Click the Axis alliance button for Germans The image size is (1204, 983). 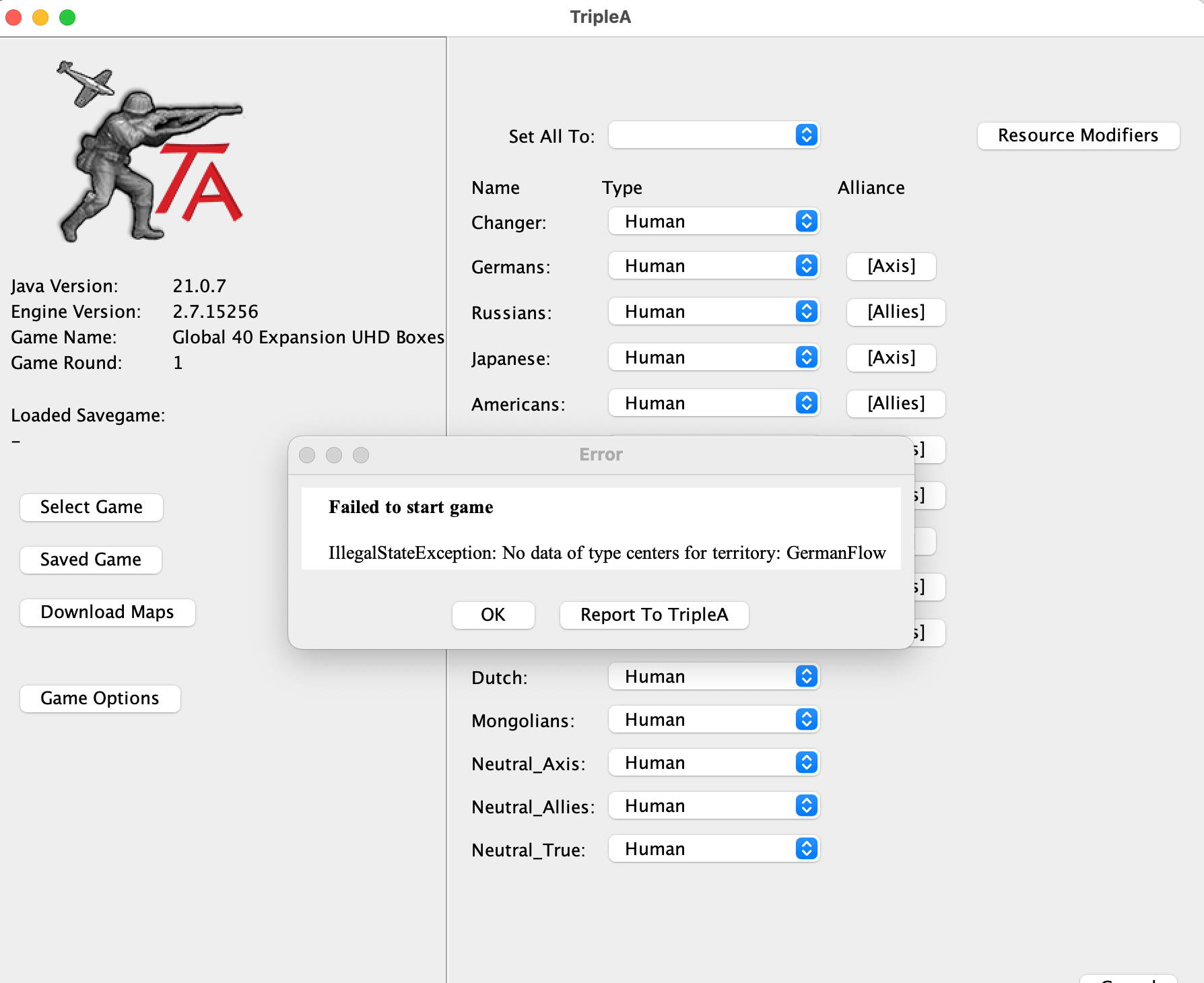pos(891,266)
